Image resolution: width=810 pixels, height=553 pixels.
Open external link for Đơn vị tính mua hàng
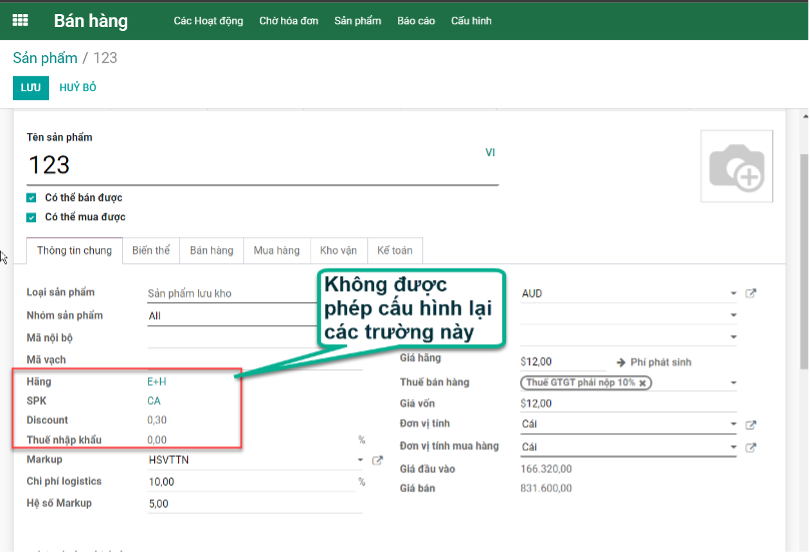(751, 447)
